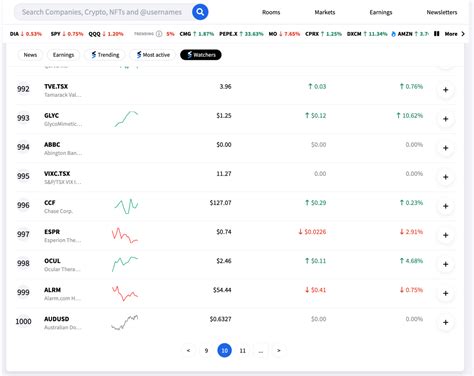Expand More in ticker bar
The image size is (474, 376).
coord(455,34)
